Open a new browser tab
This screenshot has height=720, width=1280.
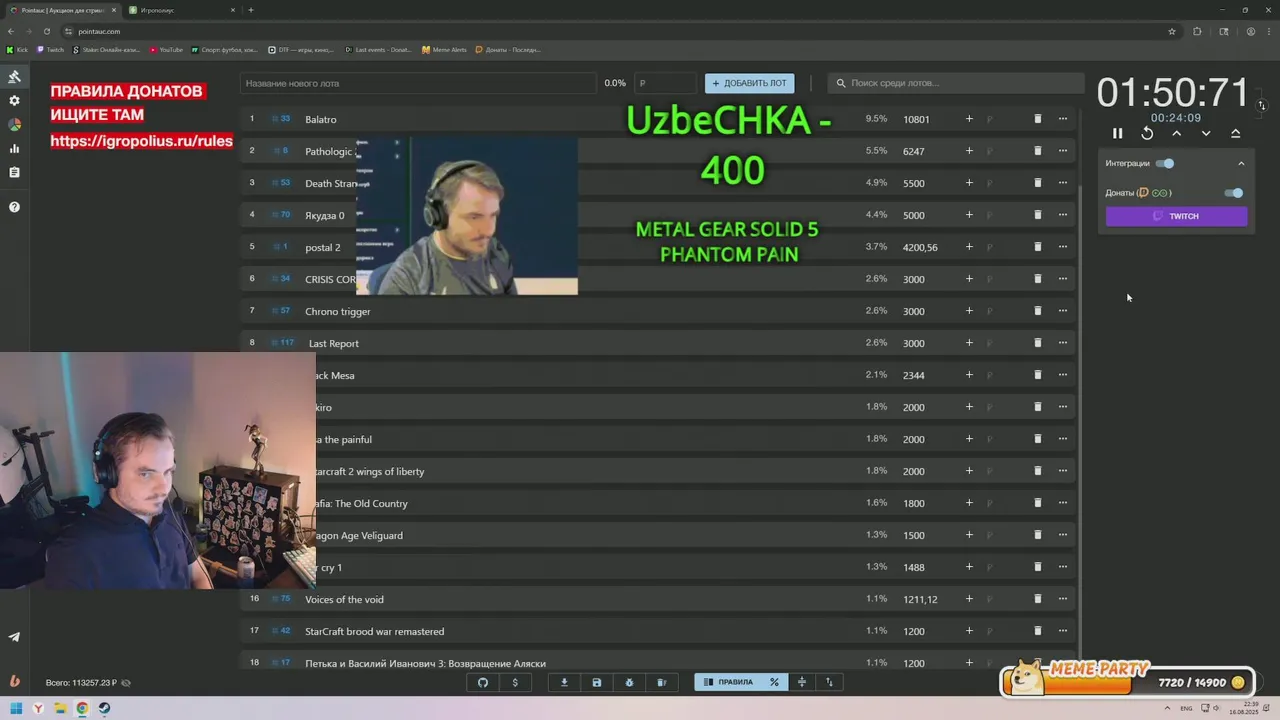click(250, 10)
